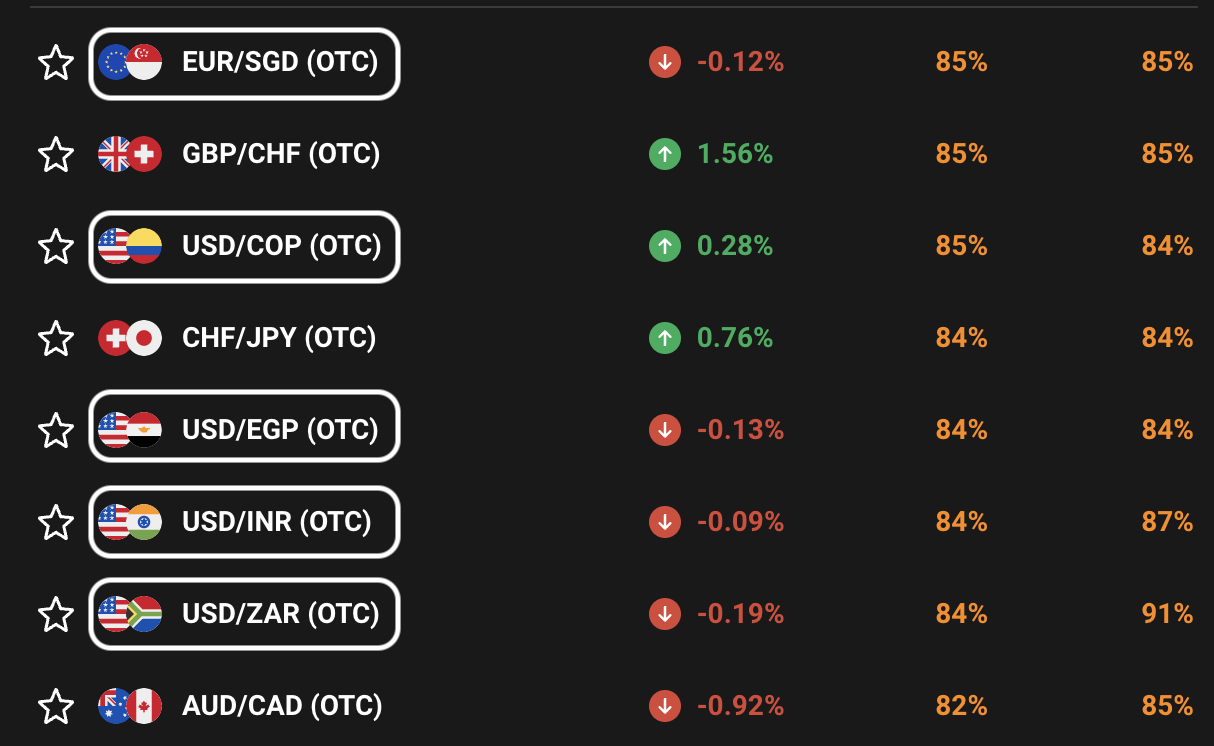1214x746 pixels.
Task: Favorite the EUR/SGD (OTC) pair star
Action: tap(56, 63)
